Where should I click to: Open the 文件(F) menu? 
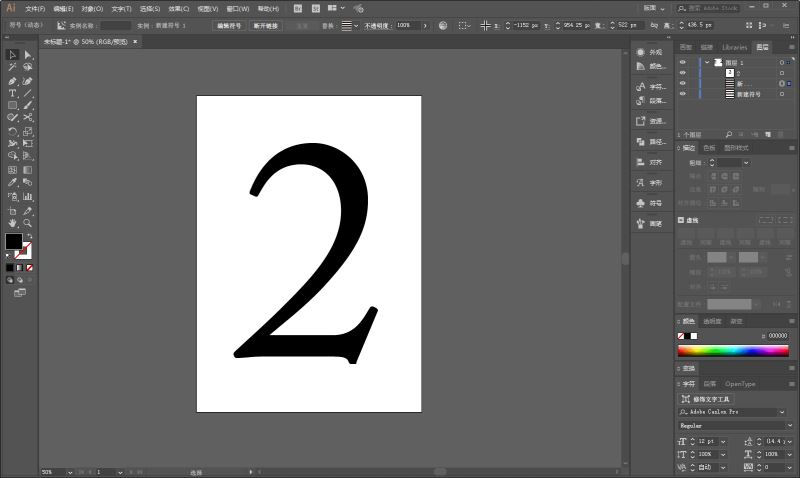(35, 9)
